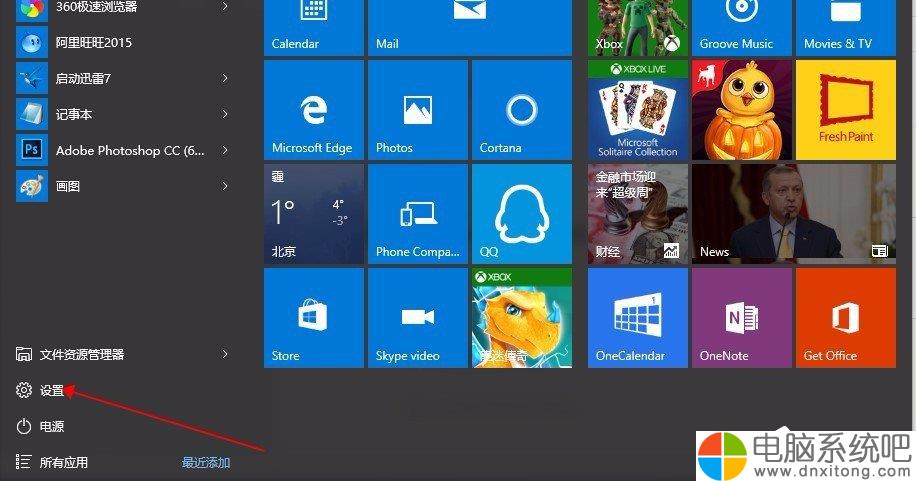Show 所有应用 all apps

(x=51, y=462)
